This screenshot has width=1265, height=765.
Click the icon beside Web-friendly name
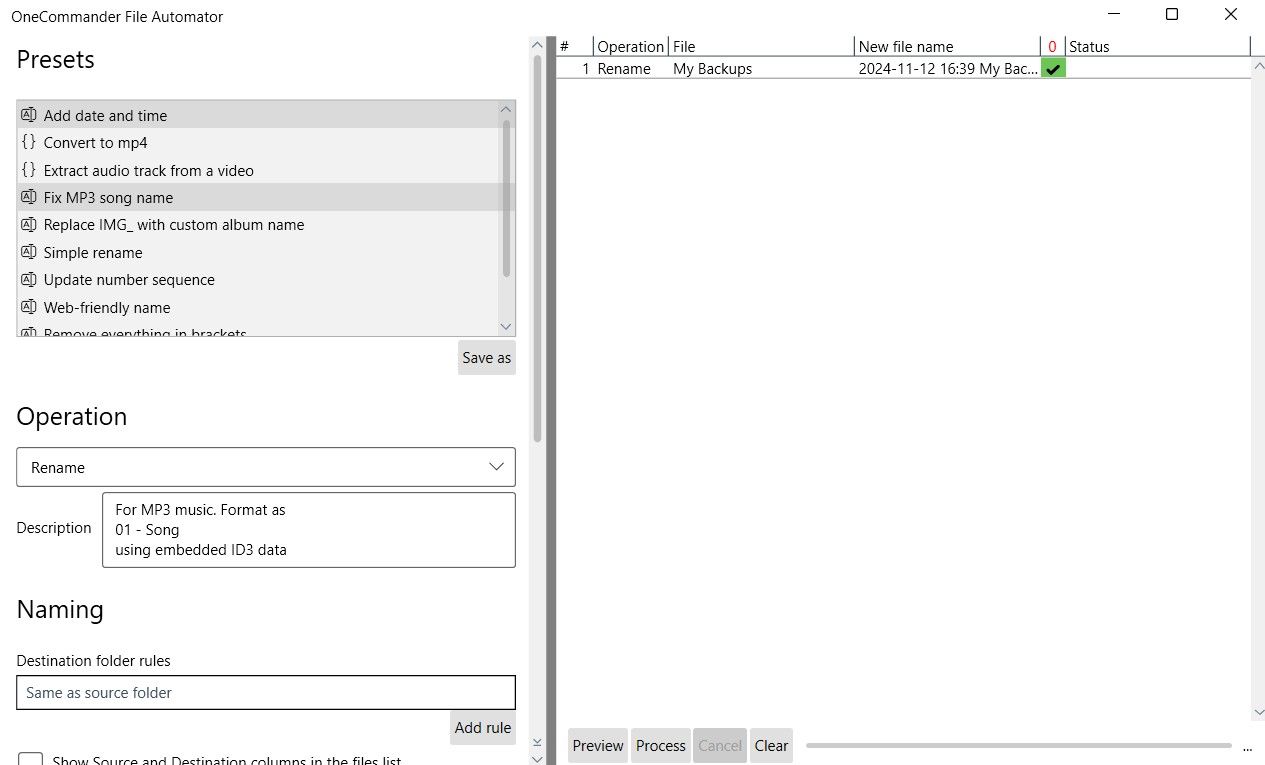point(28,307)
